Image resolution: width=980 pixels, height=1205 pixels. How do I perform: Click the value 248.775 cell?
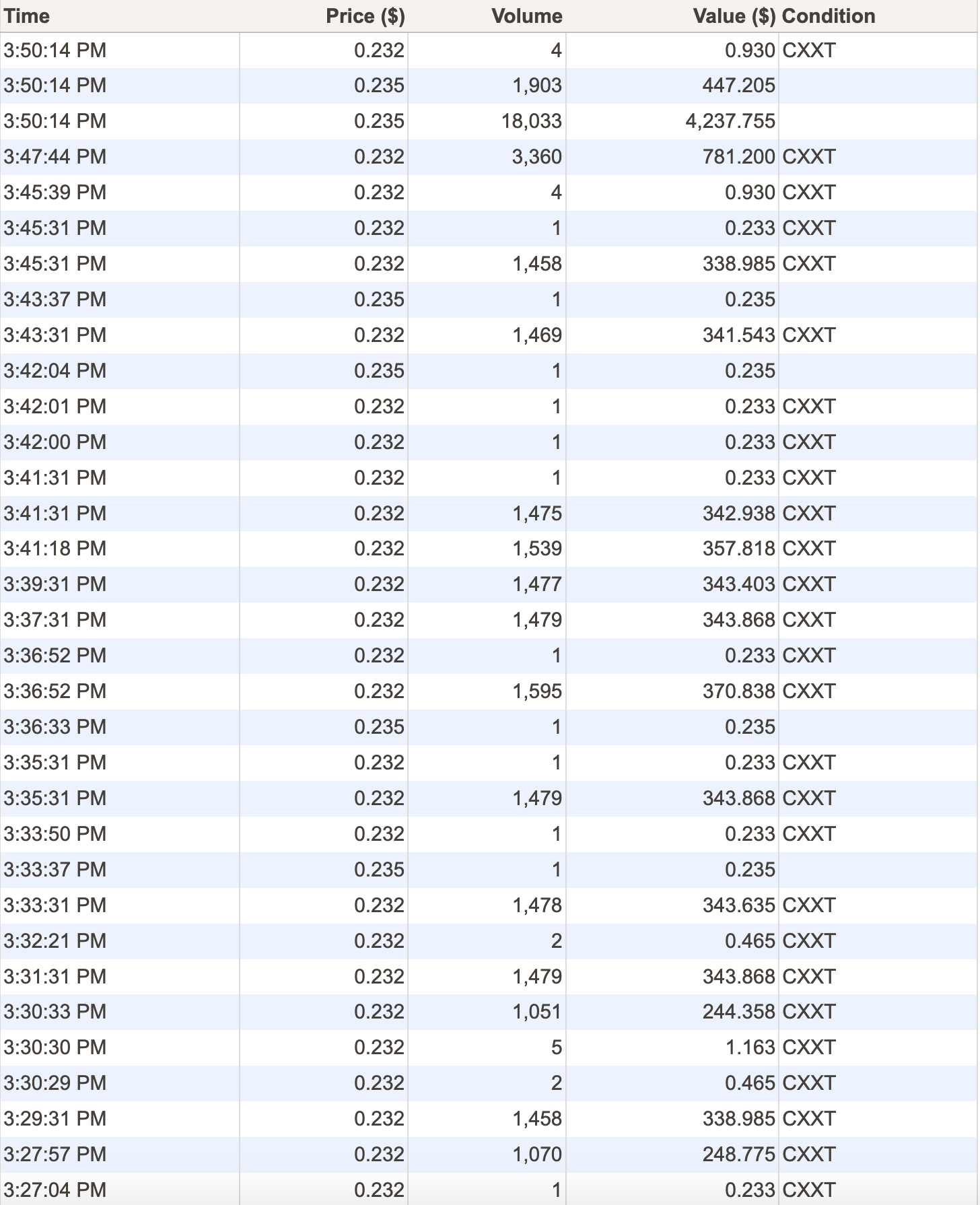(x=738, y=1155)
